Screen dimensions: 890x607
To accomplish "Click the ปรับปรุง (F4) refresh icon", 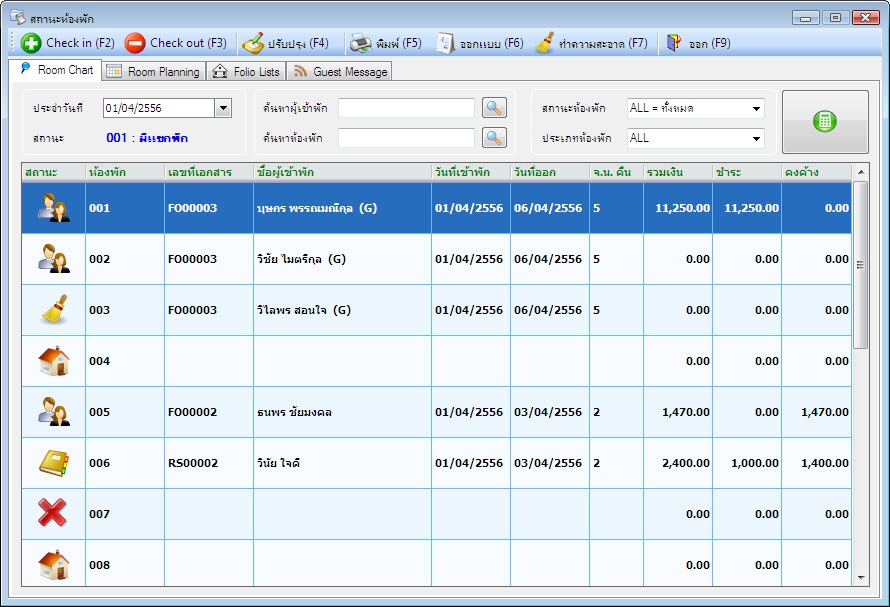I will [254, 43].
